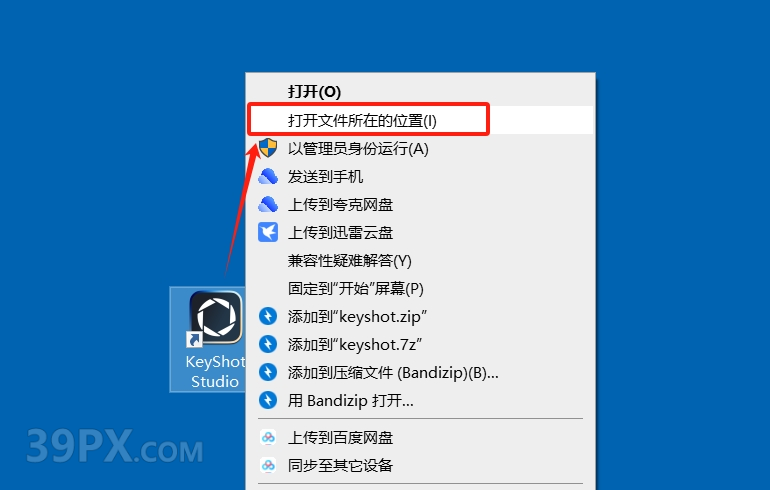Click the Quark cloud icon beside 上传到夸克网盘
This screenshot has height=490, width=770.
pos(268,204)
